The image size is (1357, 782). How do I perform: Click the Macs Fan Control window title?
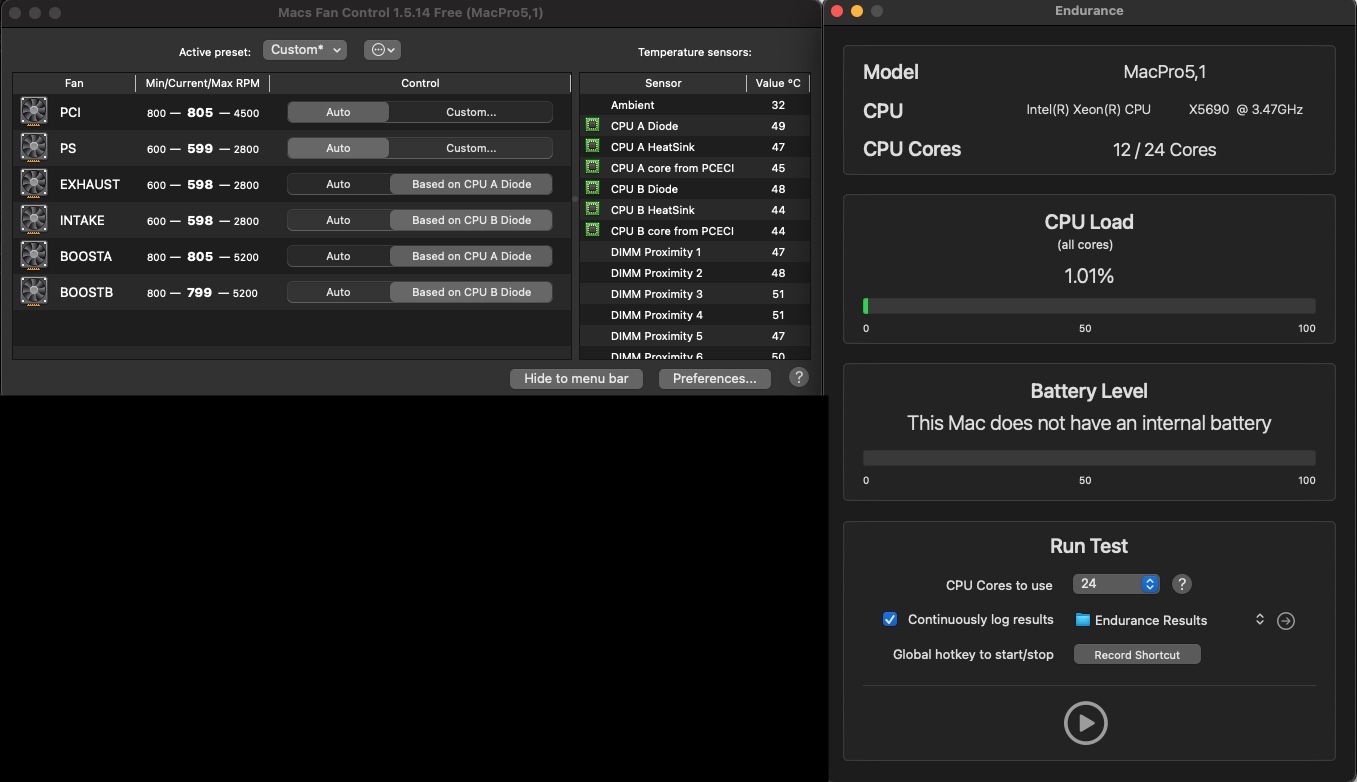pos(411,13)
